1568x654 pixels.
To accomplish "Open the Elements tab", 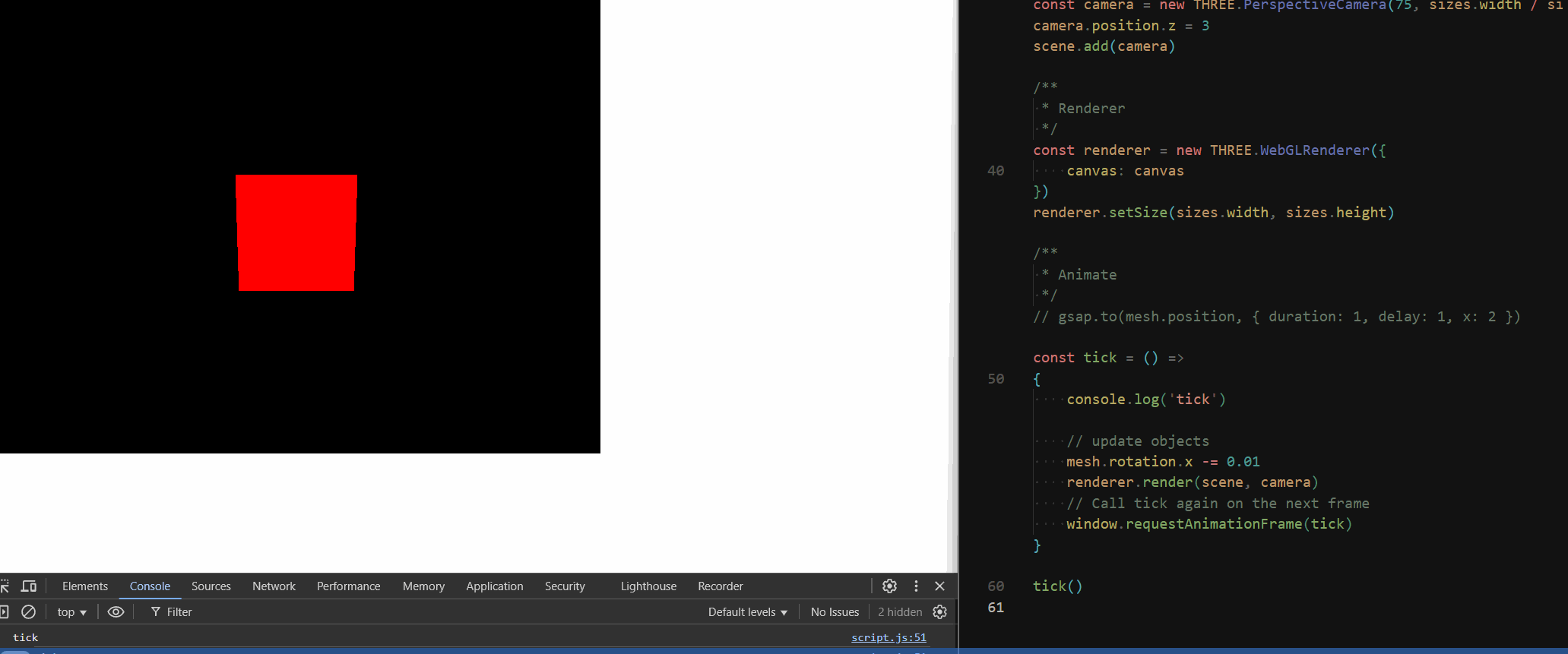I will pyautogui.click(x=85, y=586).
